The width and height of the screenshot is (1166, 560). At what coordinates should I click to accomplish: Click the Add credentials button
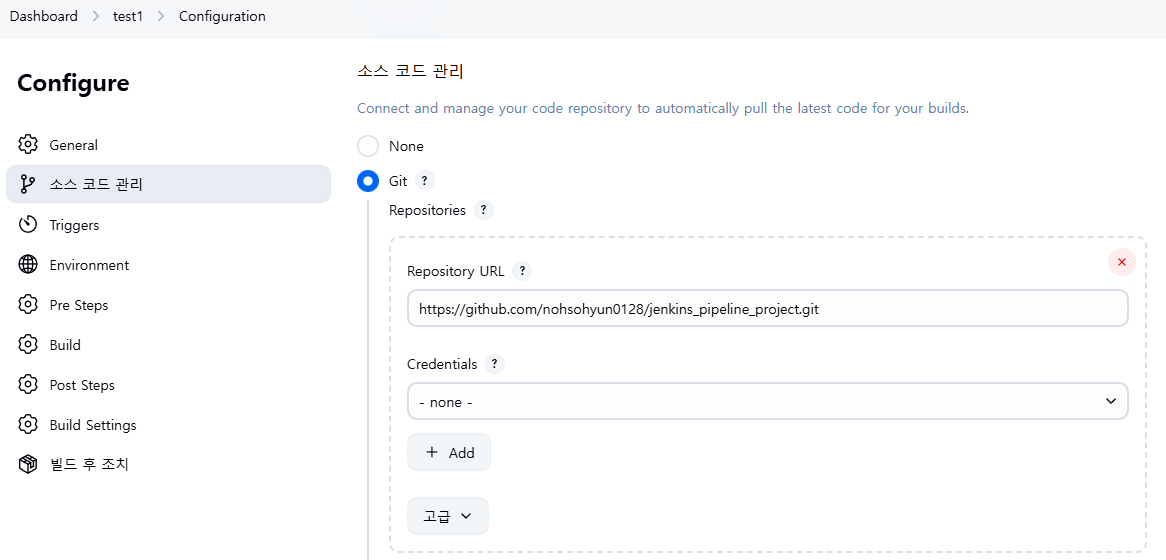(449, 452)
